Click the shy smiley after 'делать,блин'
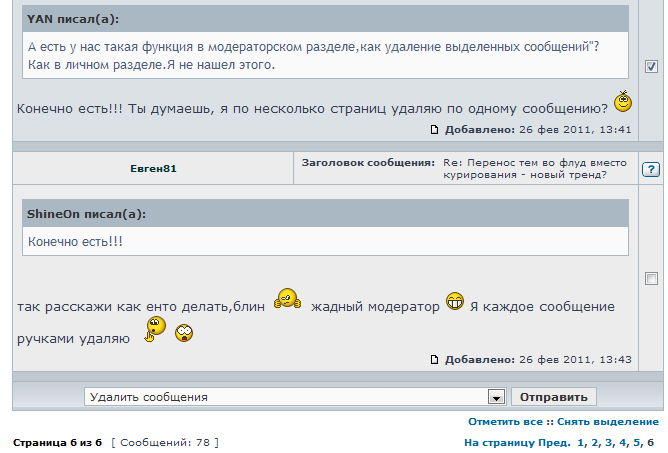Screen dimensions: 668x453 [288, 298]
